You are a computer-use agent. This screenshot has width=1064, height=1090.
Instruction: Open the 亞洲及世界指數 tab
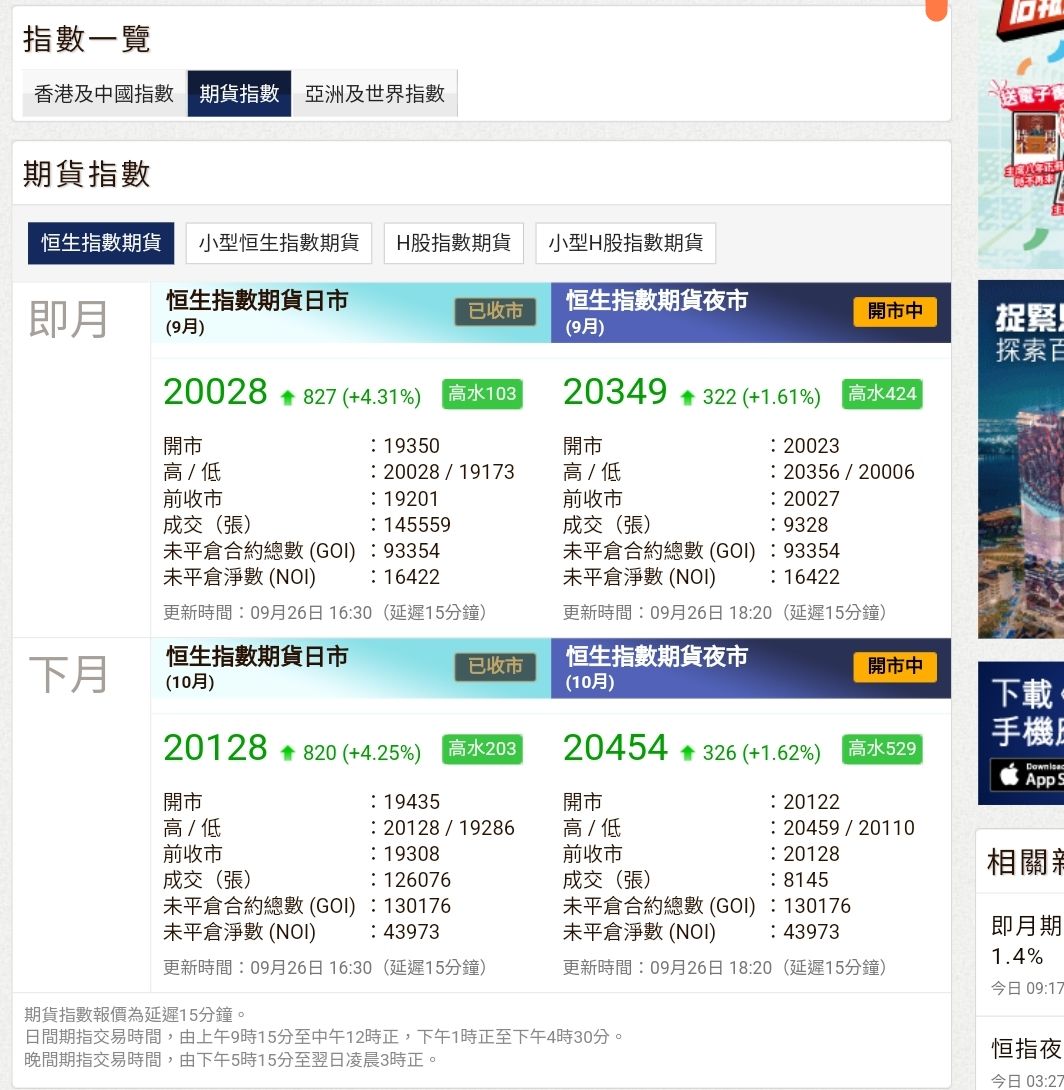coord(375,94)
